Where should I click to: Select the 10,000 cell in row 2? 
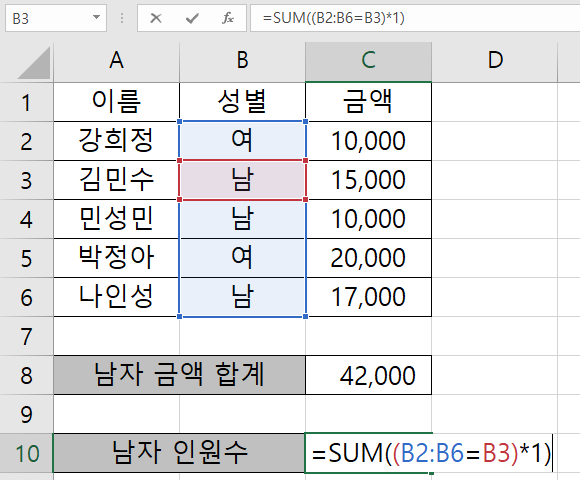tap(368, 141)
